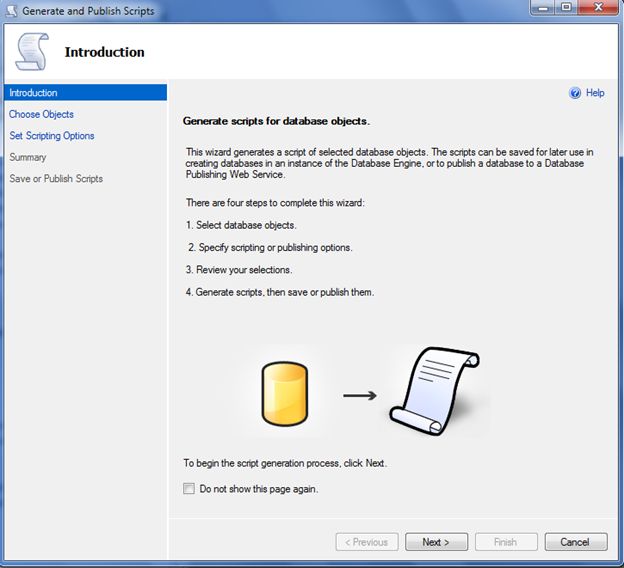Click the Finish button
This screenshot has width=624, height=568.
coord(506,542)
